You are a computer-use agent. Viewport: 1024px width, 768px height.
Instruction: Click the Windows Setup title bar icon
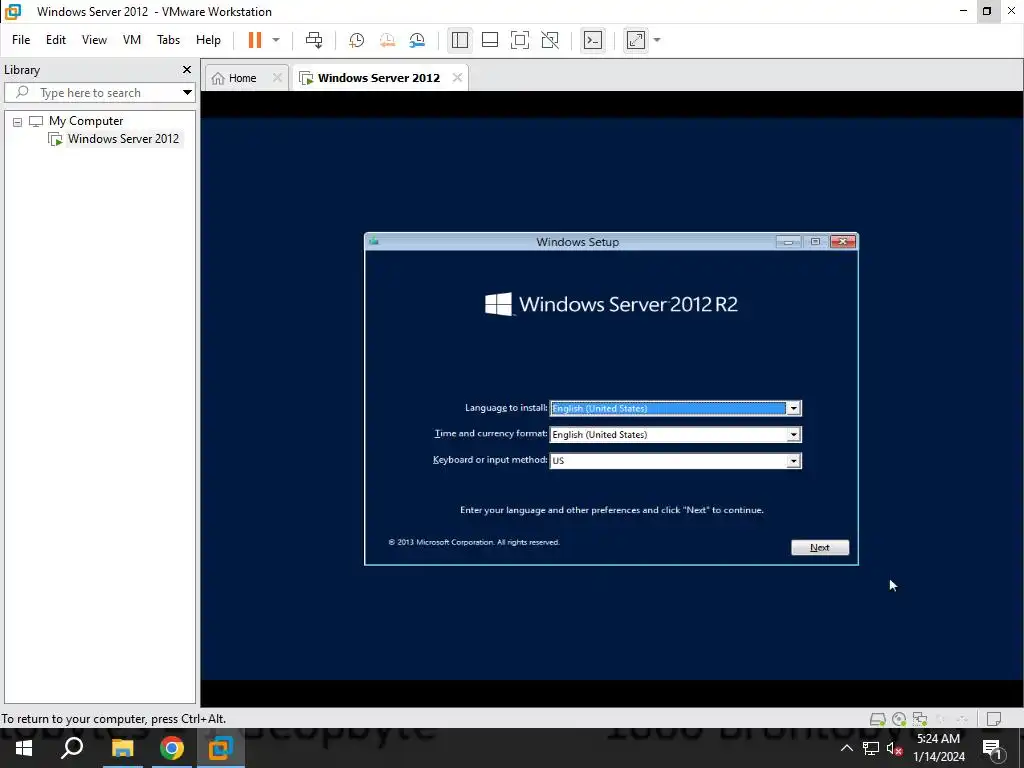tap(374, 241)
